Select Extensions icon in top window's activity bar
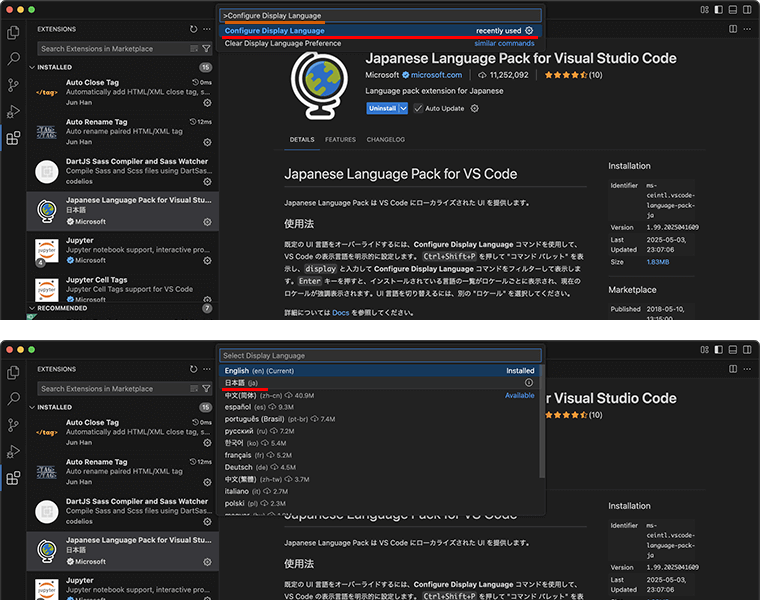 pyautogui.click(x=13, y=138)
